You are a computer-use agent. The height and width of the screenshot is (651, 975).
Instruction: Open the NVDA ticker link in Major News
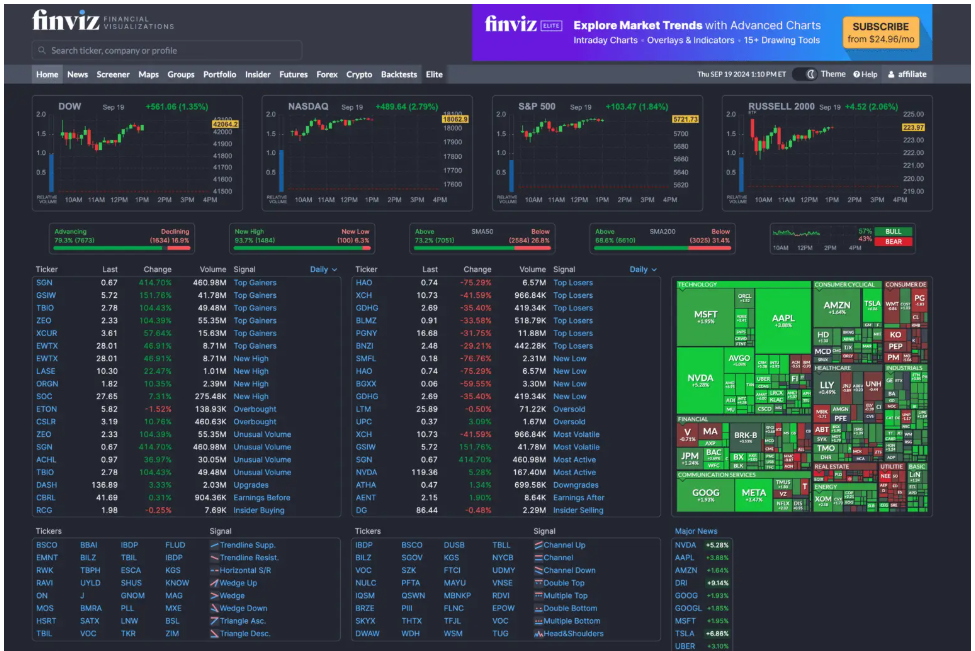pyautogui.click(x=685, y=545)
